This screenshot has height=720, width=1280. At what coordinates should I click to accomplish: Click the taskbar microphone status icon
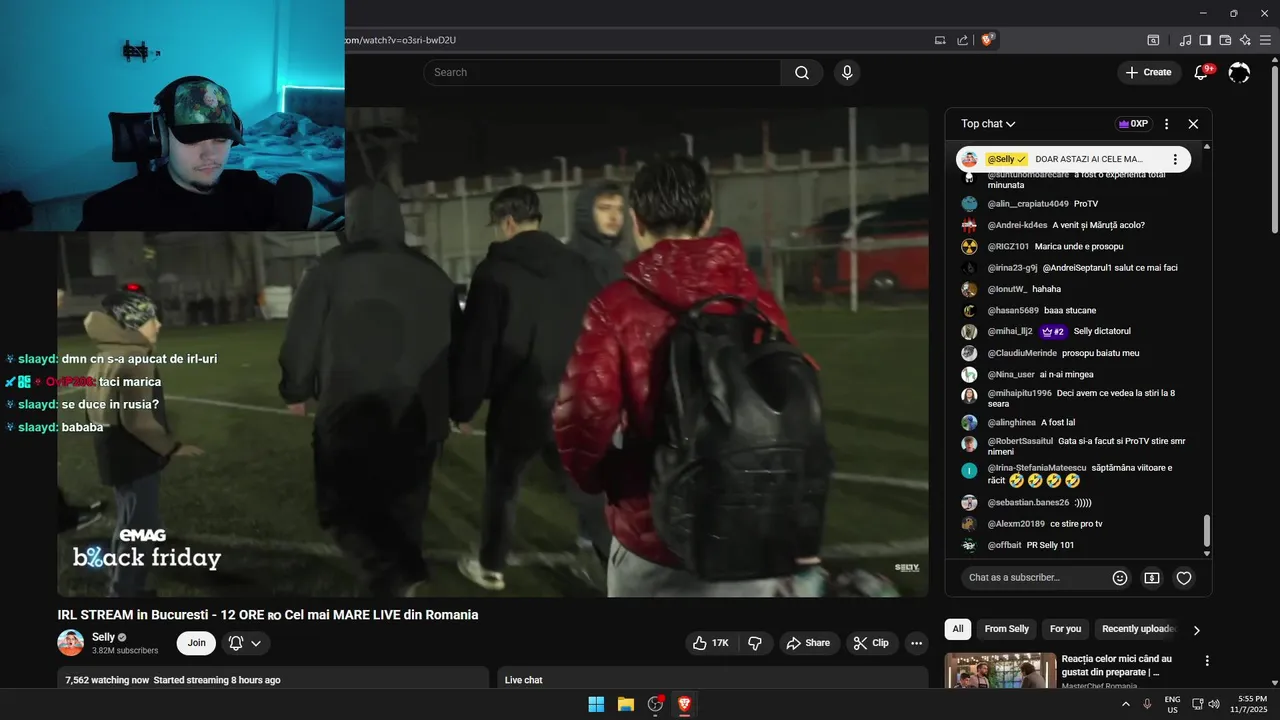(x=1147, y=704)
